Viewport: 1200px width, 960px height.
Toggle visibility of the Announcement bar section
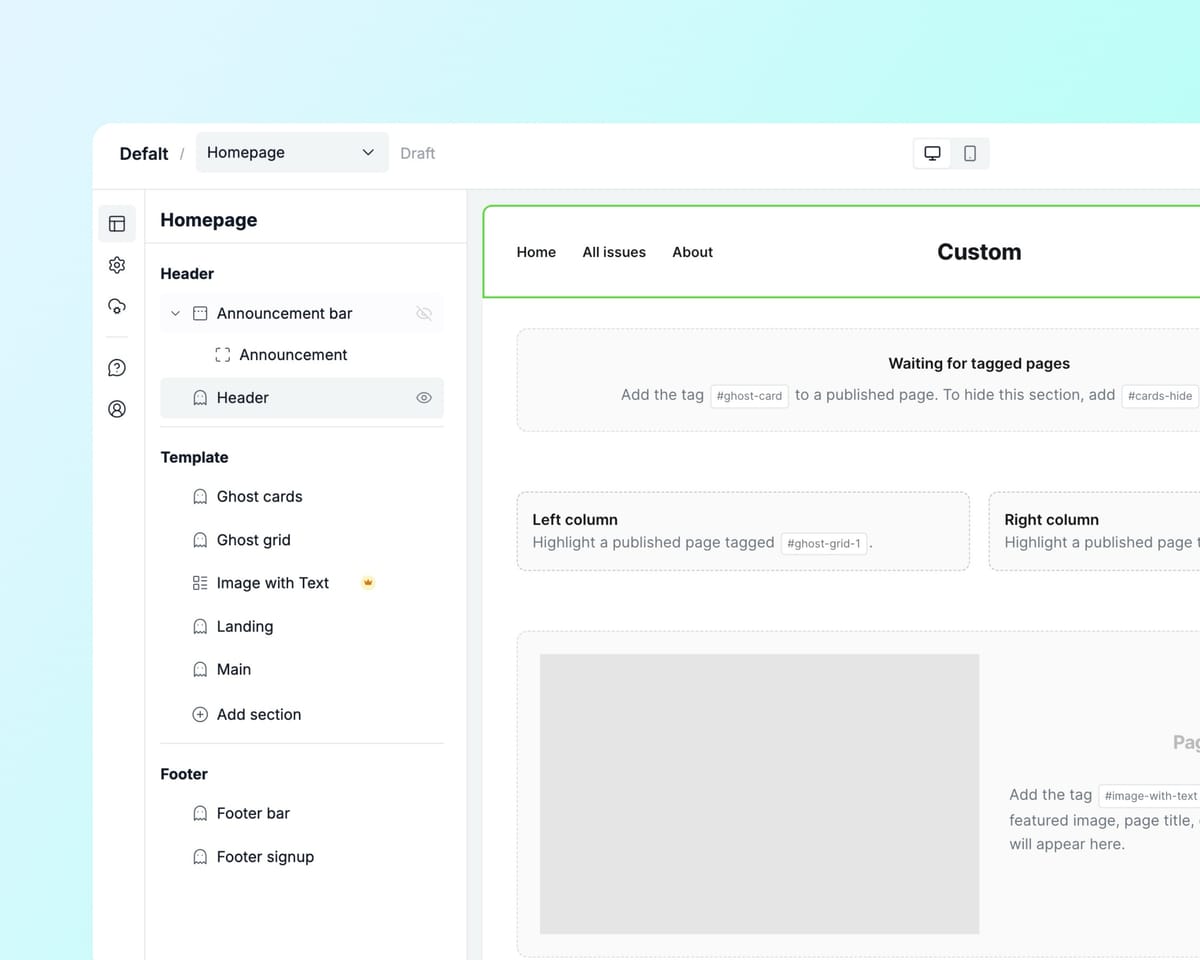424,313
